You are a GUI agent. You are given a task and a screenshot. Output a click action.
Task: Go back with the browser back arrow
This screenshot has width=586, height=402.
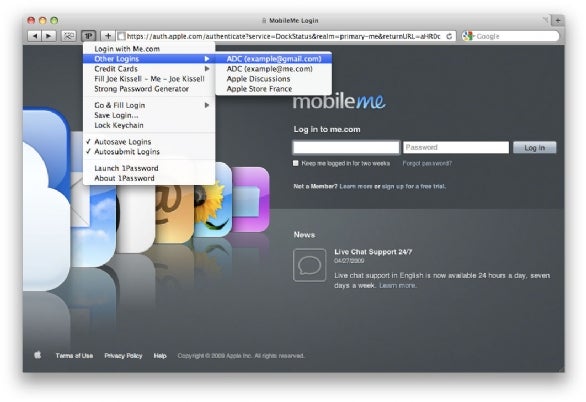(35, 36)
